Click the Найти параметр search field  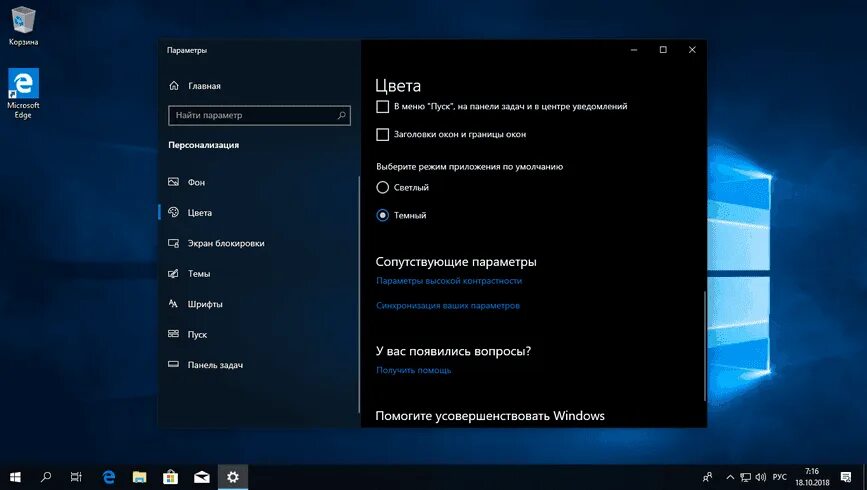coord(259,115)
